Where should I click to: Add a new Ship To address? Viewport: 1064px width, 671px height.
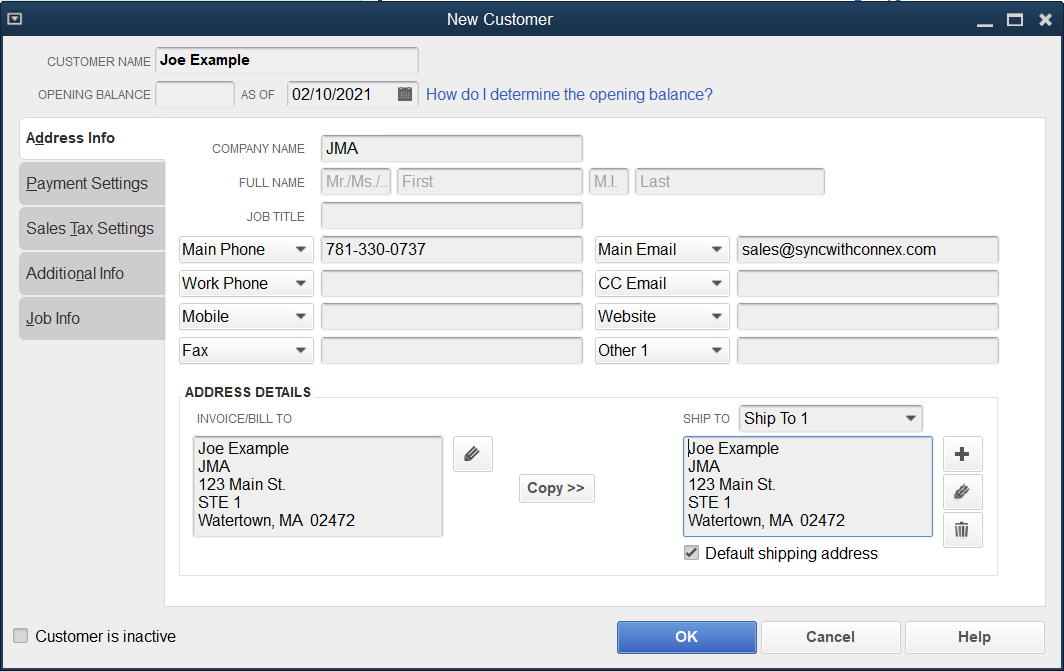click(962, 454)
